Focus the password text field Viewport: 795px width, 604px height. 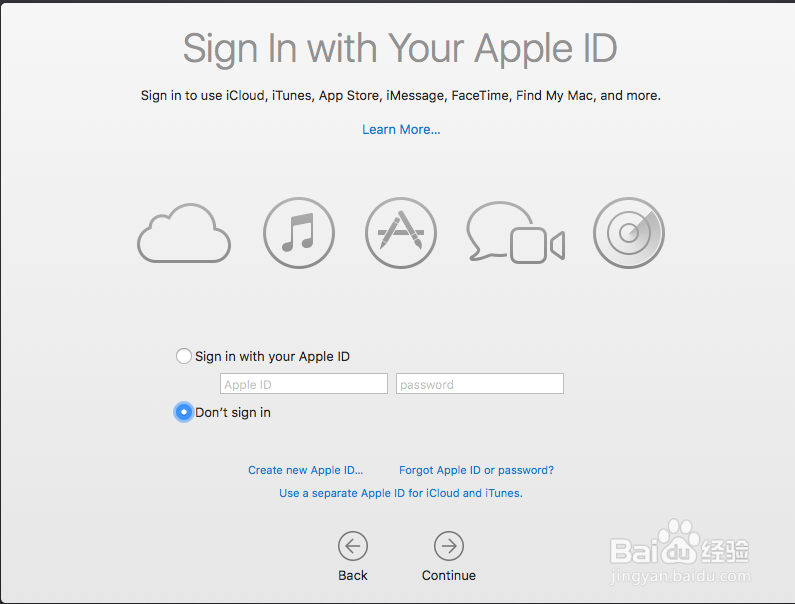pyautogui.click(x=480, y=384)
